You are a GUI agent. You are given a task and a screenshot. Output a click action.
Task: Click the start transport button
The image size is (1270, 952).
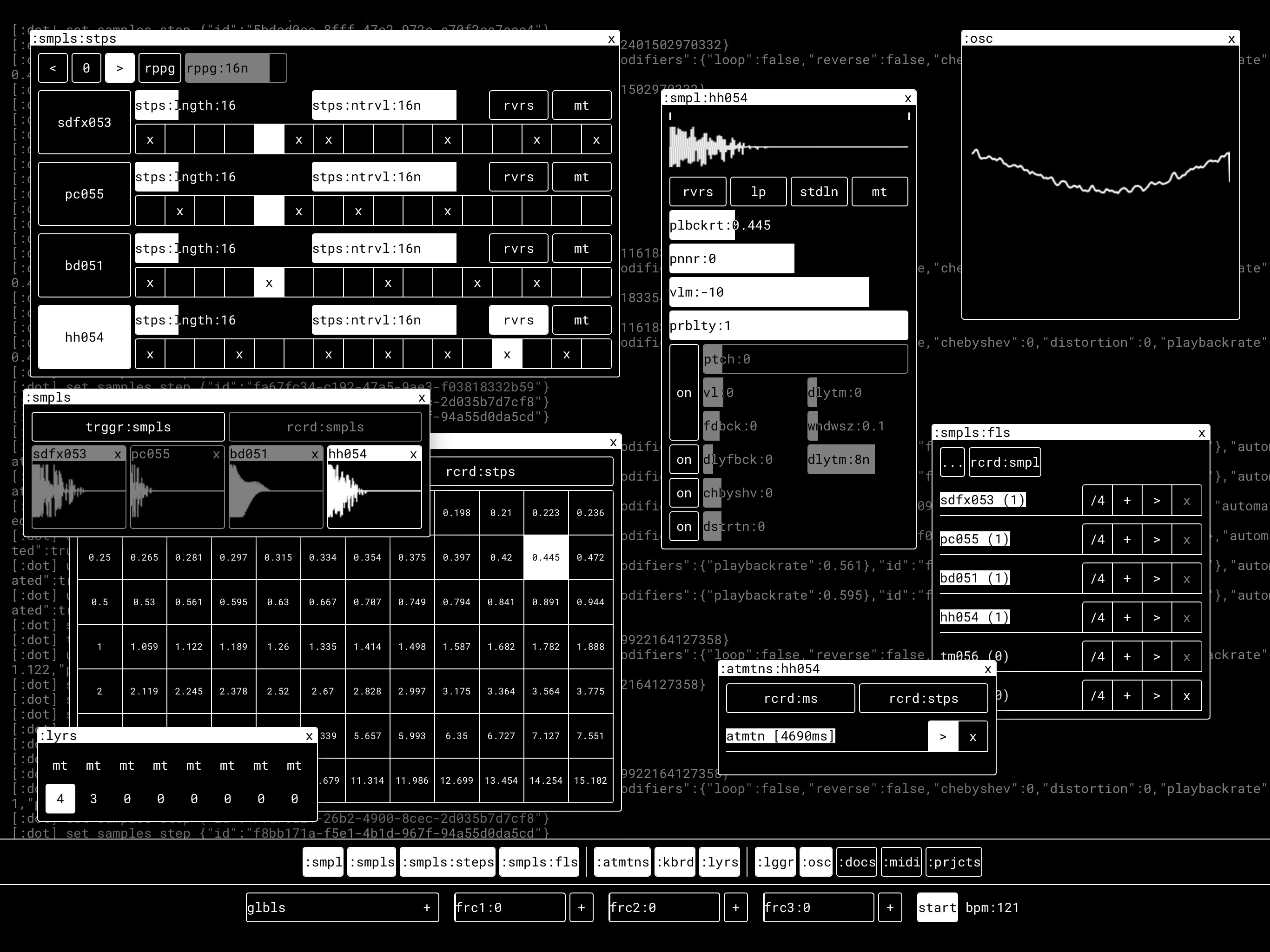(937, 908)
